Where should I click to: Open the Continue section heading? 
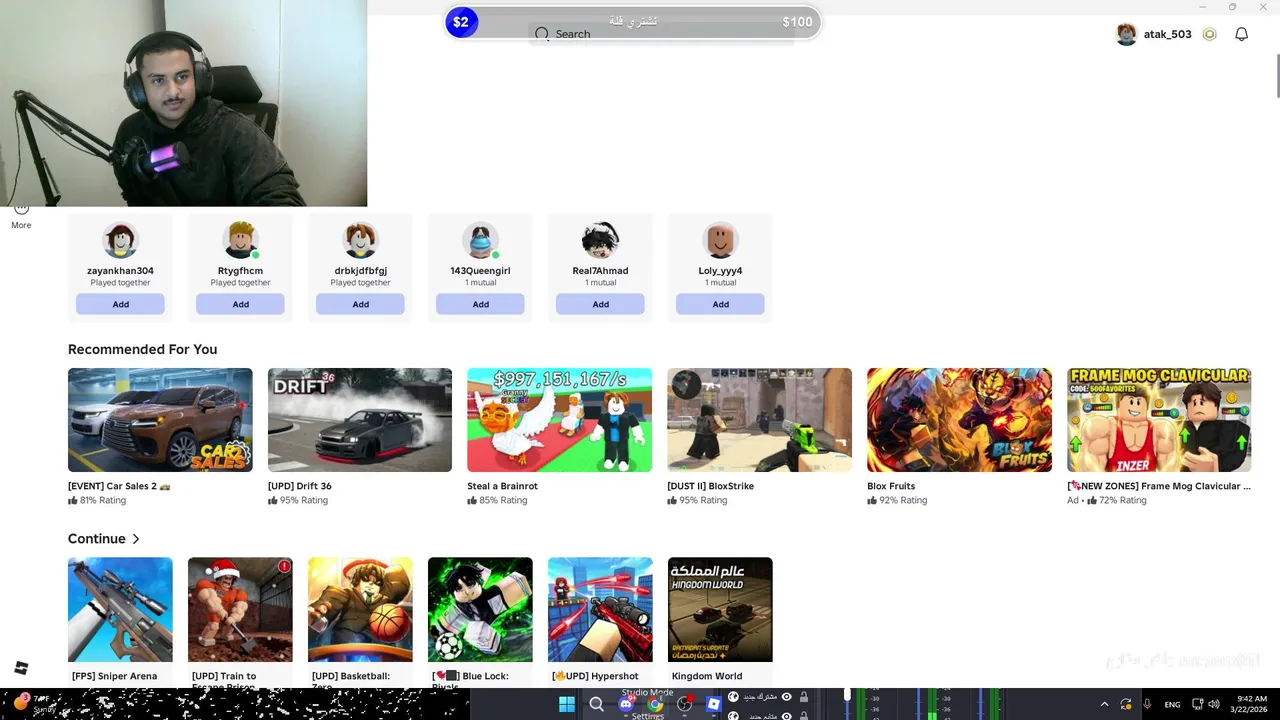point(96,539)
